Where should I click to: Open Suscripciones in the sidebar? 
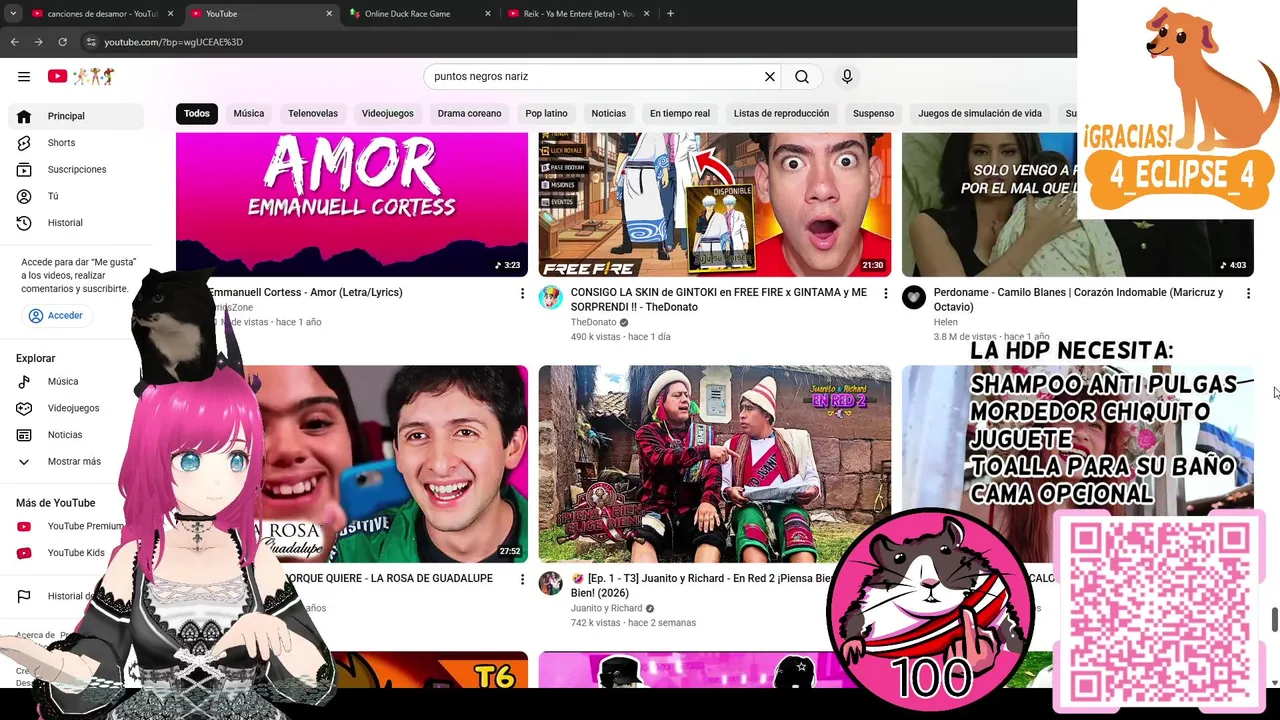76,169
